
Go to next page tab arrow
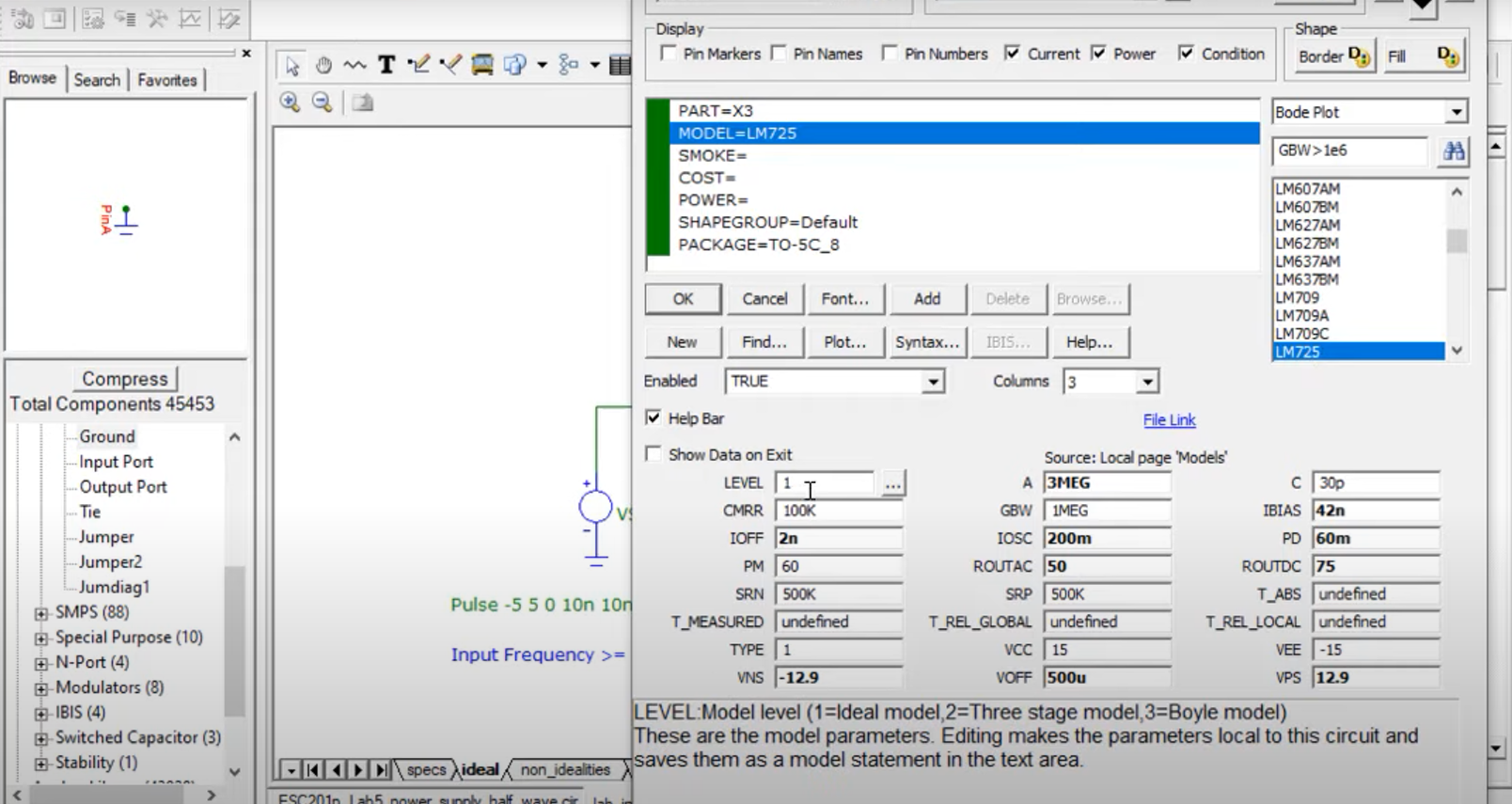click(x=358, y=770)
